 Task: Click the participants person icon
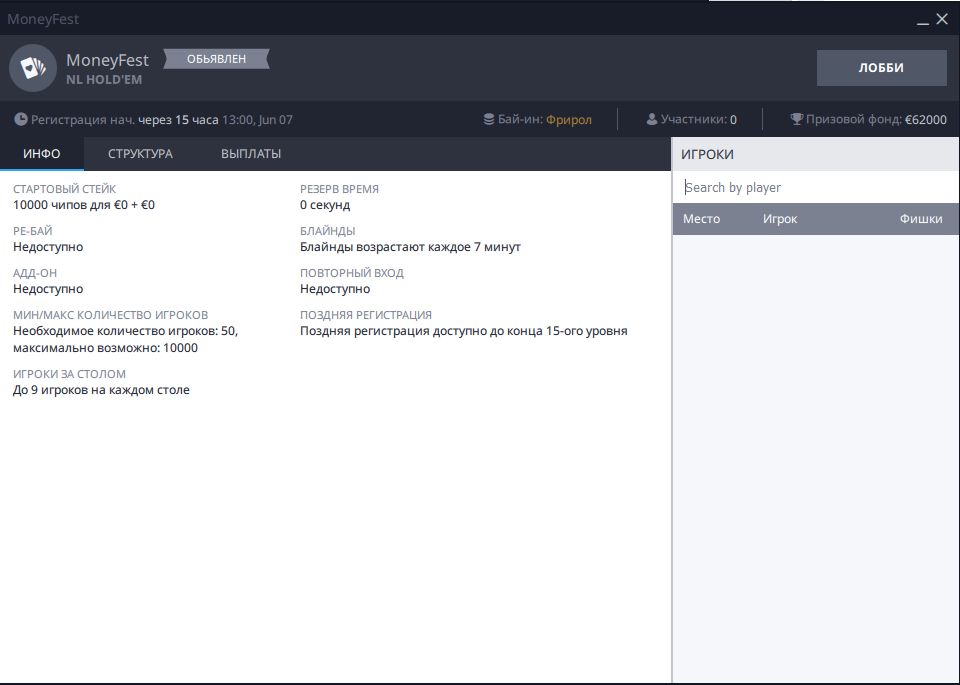(x=652, y=120)
